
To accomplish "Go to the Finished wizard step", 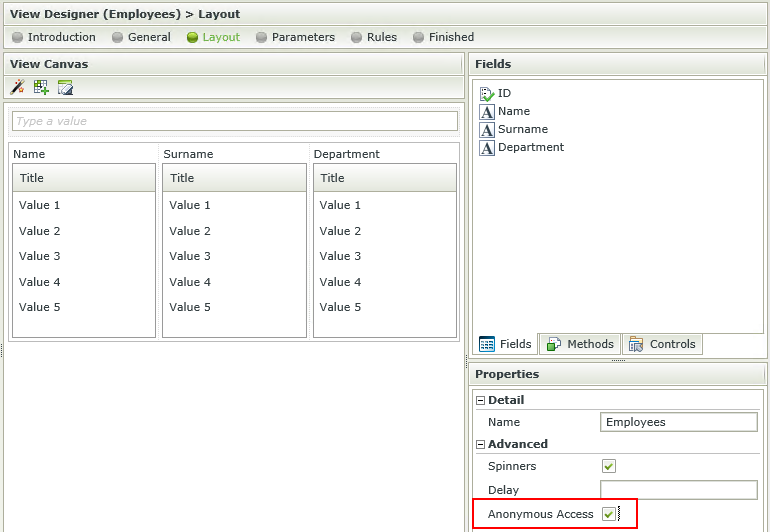I will pos(443,37).
